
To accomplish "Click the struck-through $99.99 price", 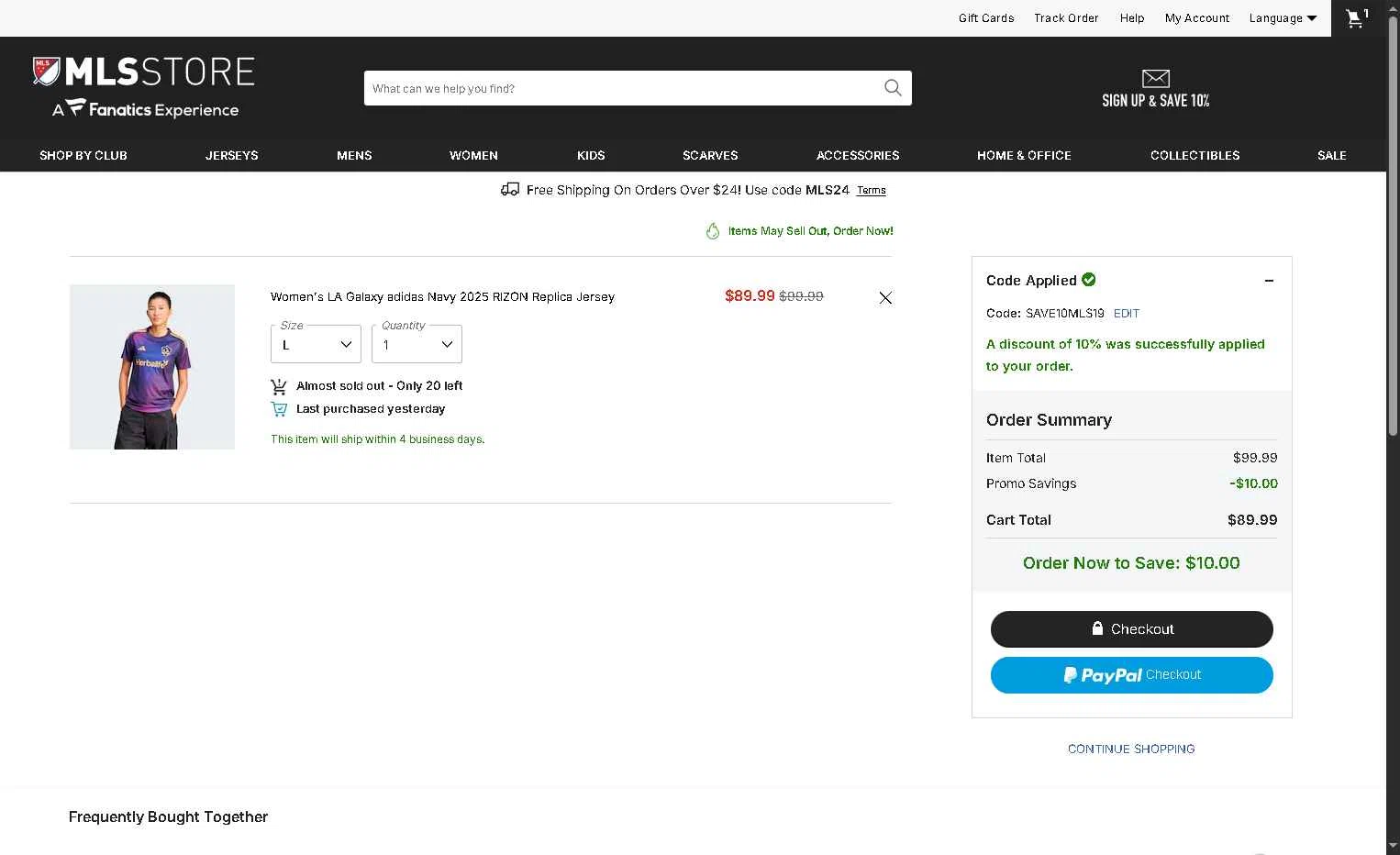I will (x=801, y=296).
